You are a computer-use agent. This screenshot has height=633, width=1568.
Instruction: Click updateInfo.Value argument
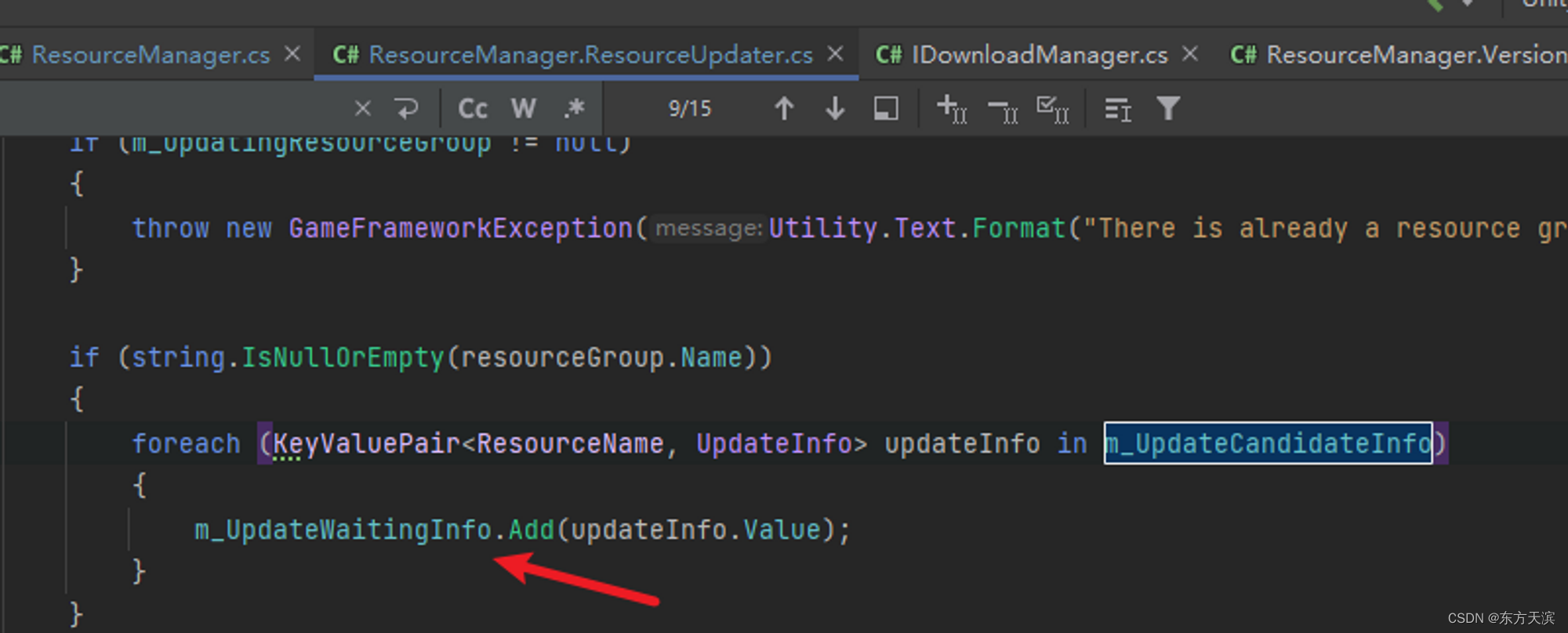(696, 530)
